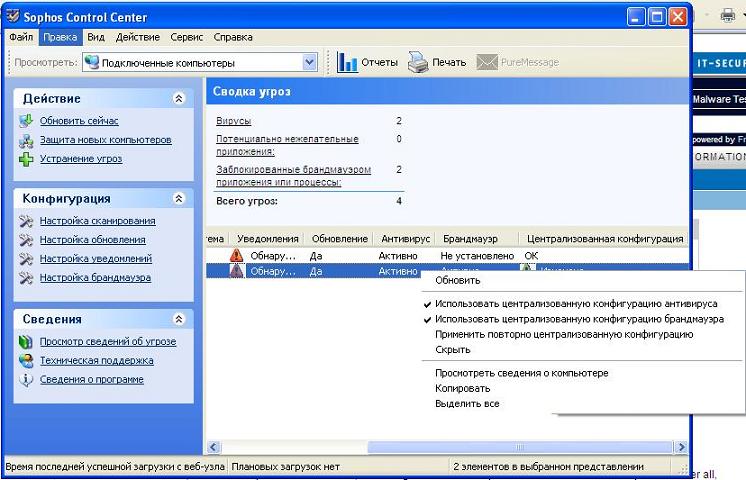Click the Обновить сейчас link

pyautogui.click(x=79, y=121)
